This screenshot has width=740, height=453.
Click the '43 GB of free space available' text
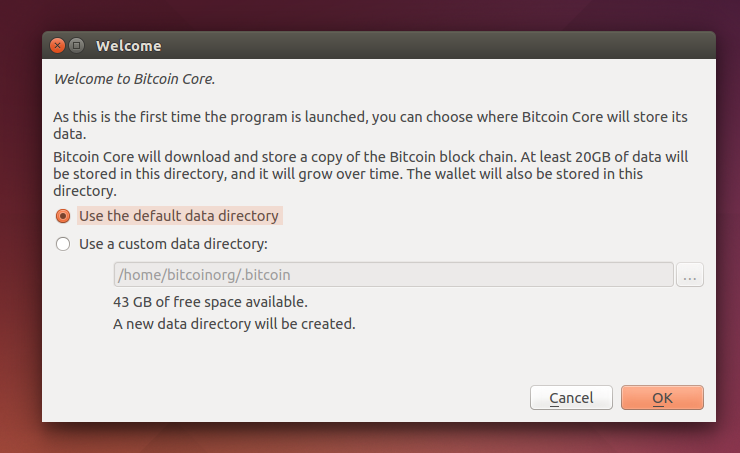tap(210, 301)
